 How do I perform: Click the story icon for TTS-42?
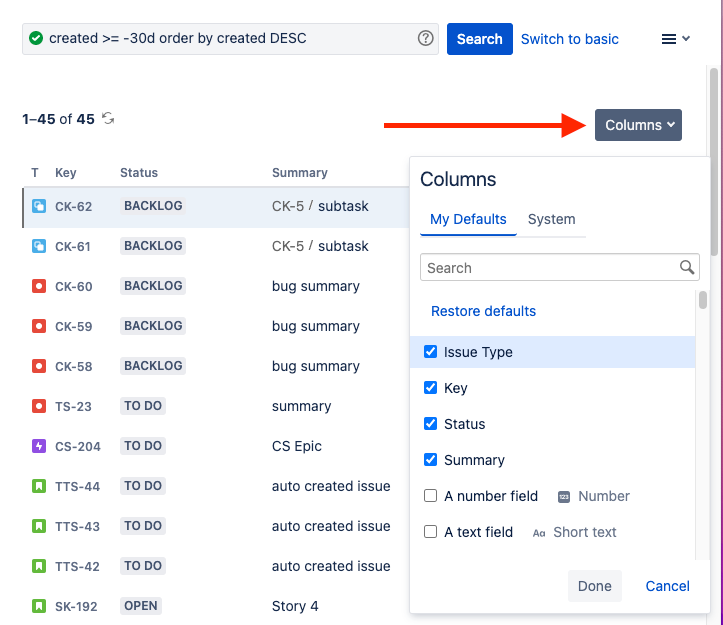pos(39,566)
